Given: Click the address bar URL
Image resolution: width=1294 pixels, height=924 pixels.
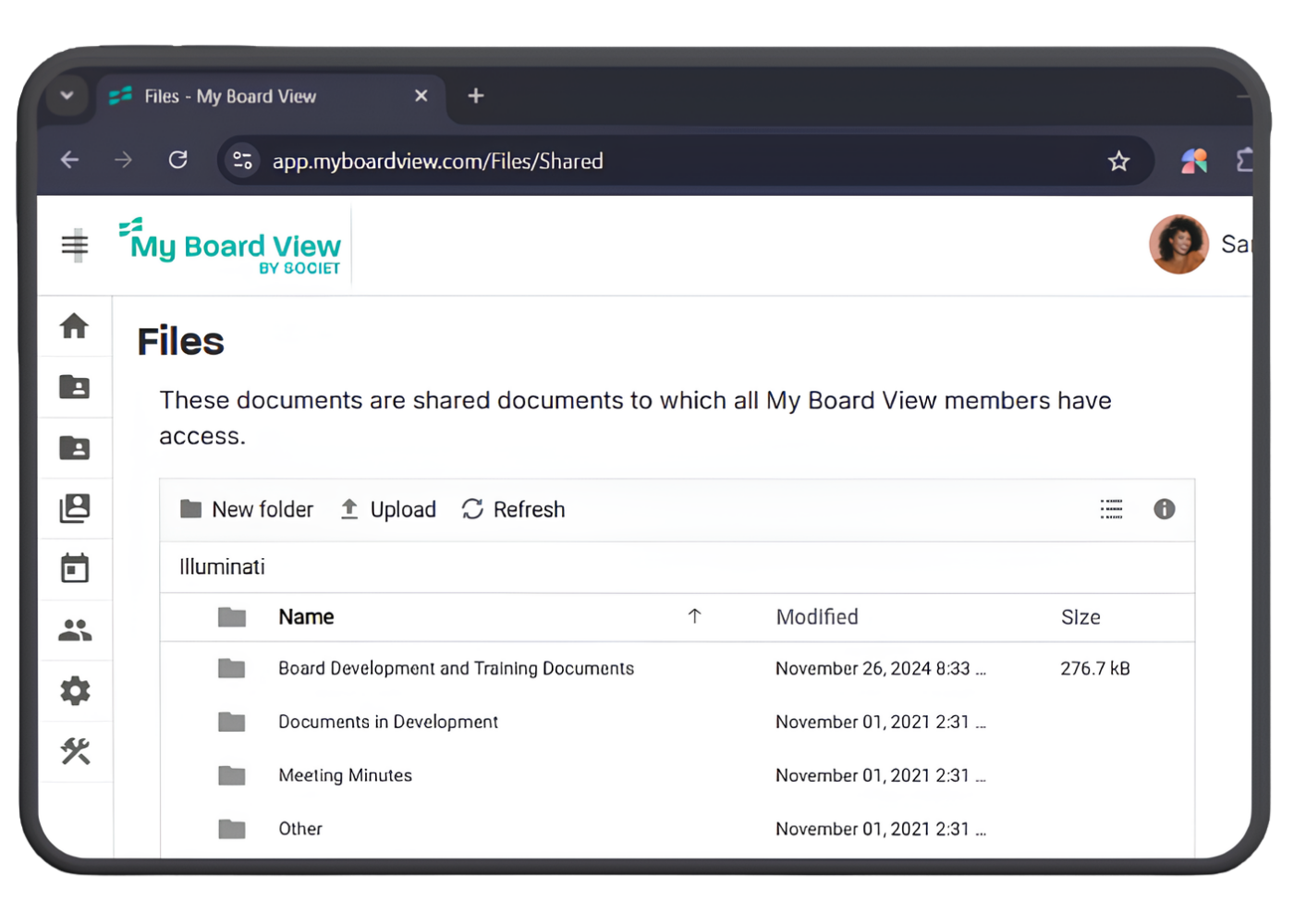Looking at the screenshot, I should 437,161.
